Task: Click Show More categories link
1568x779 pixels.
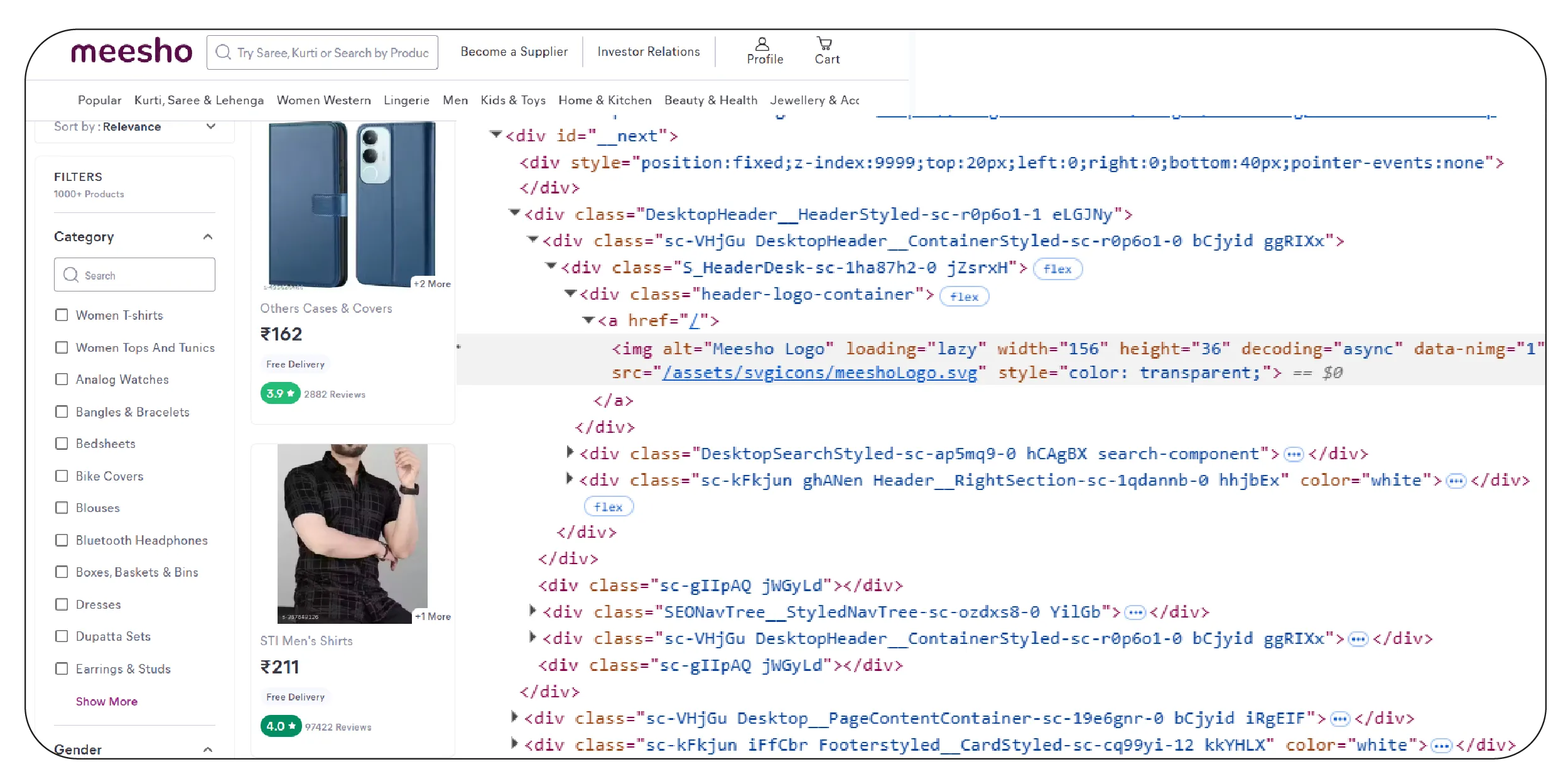Action: click(x=106, y=701)
